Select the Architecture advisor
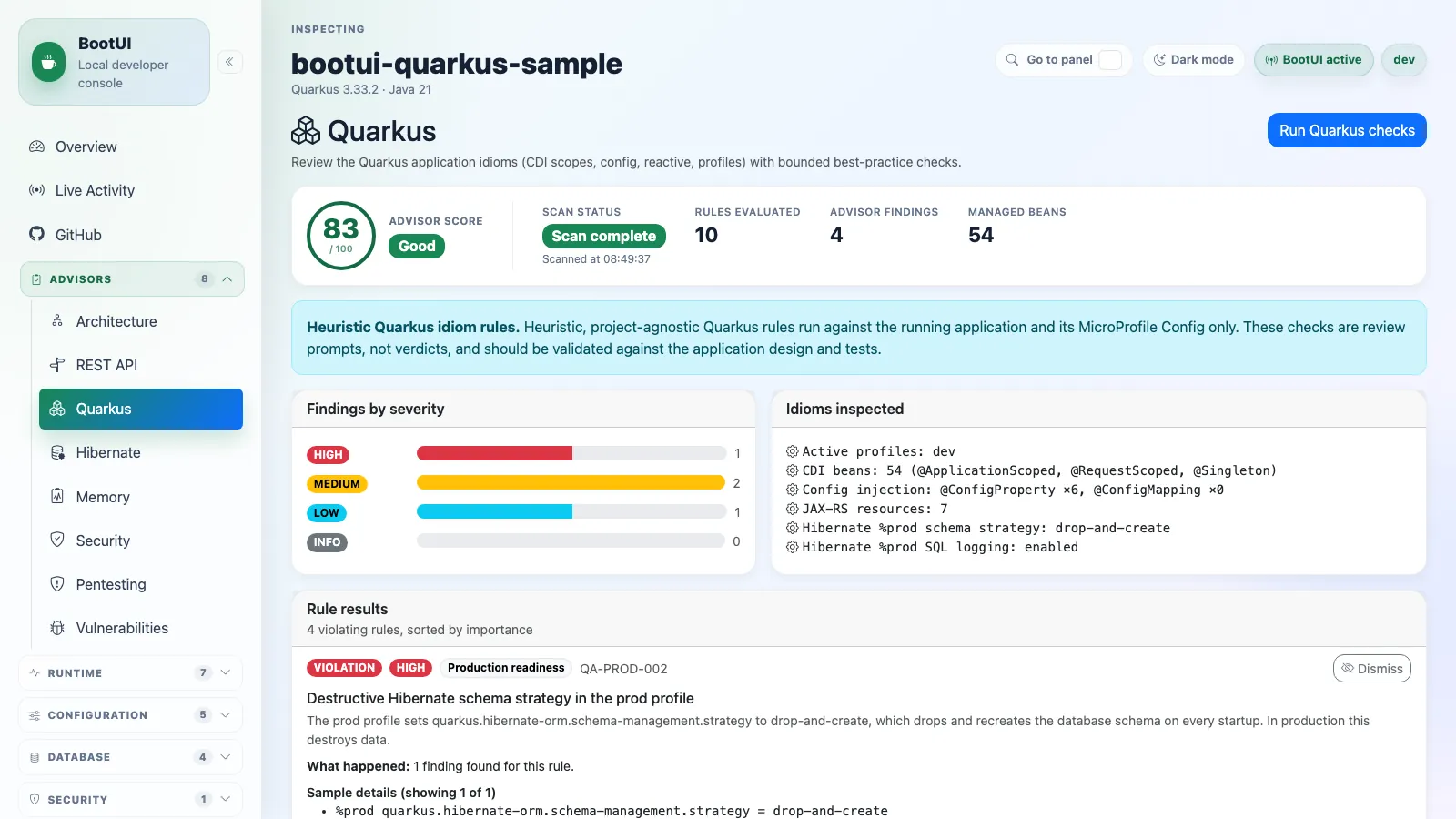The image size is (1456, 819). (x=141, y=321)
